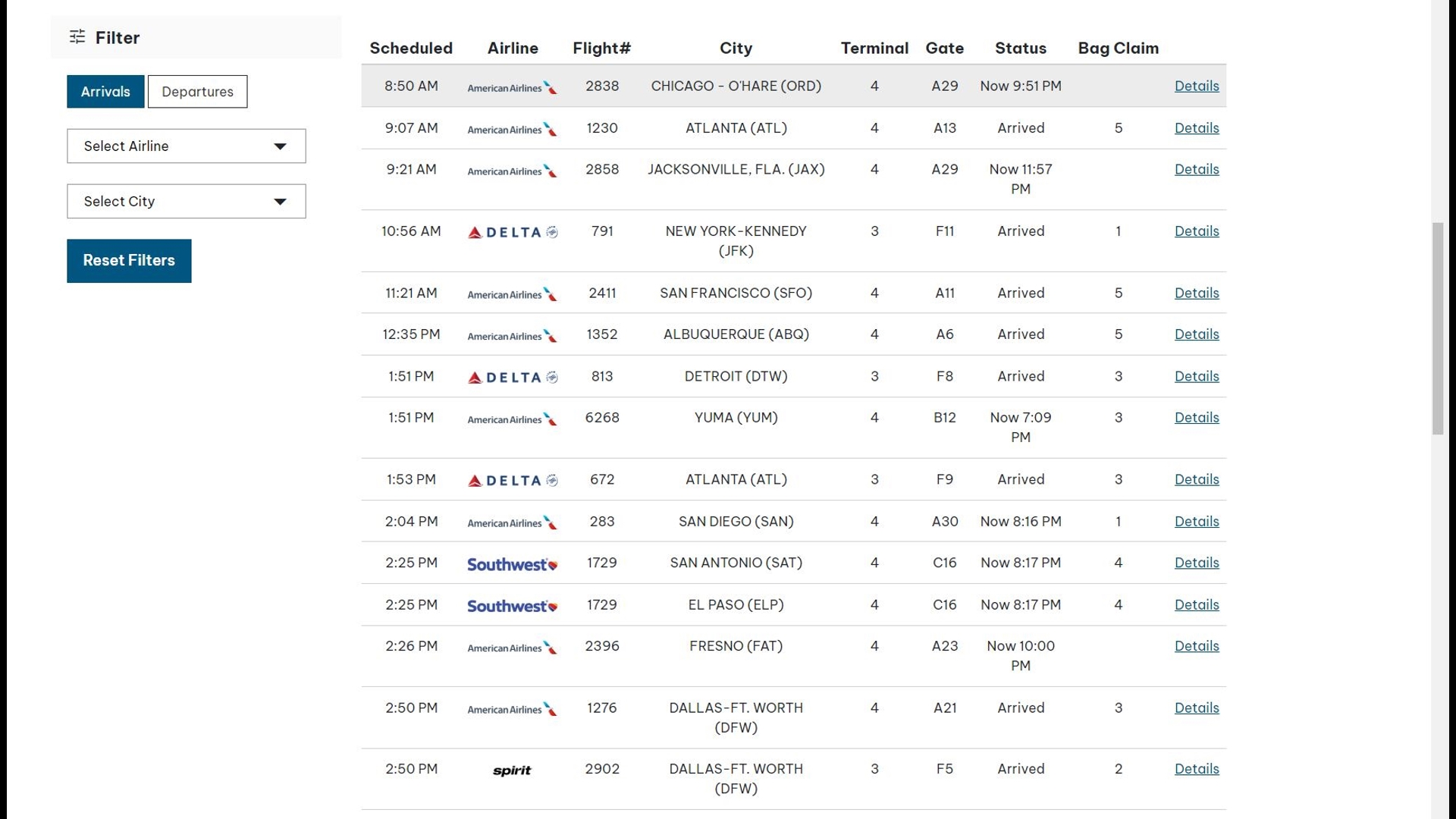
Task: Open the Select City dropdown
Action: click(186, 201)
